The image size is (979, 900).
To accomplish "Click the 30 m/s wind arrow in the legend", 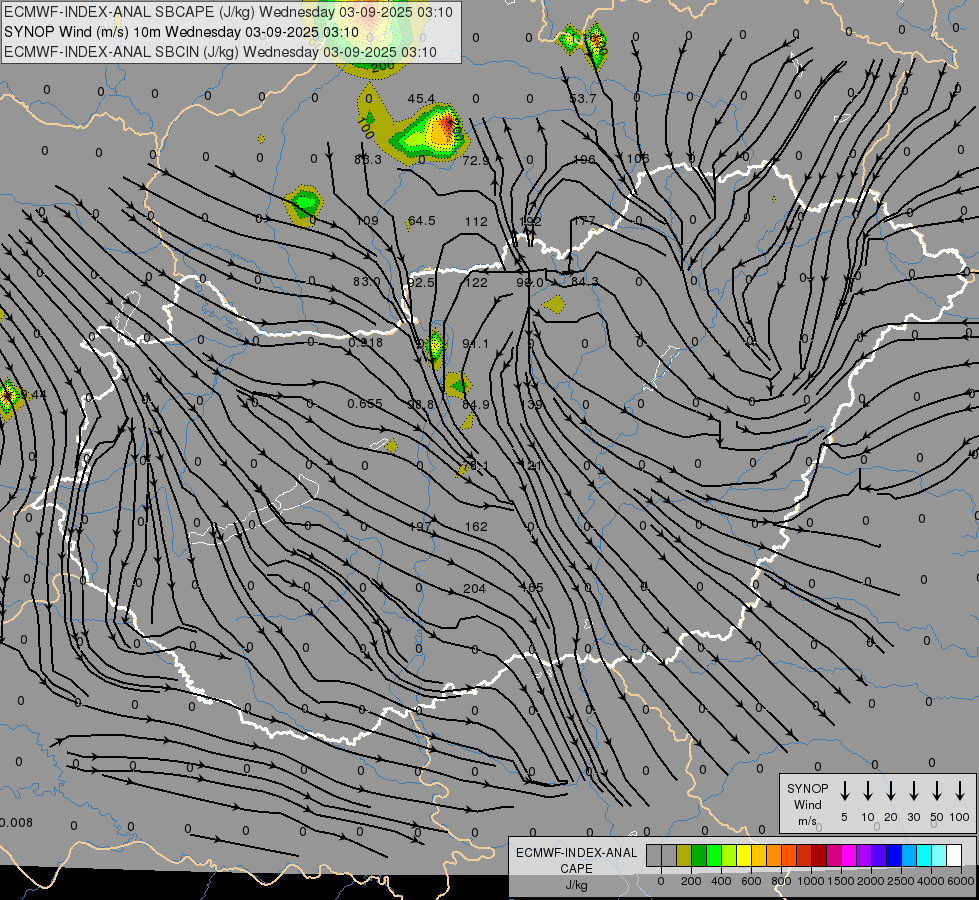I will [x=913, y=791].
